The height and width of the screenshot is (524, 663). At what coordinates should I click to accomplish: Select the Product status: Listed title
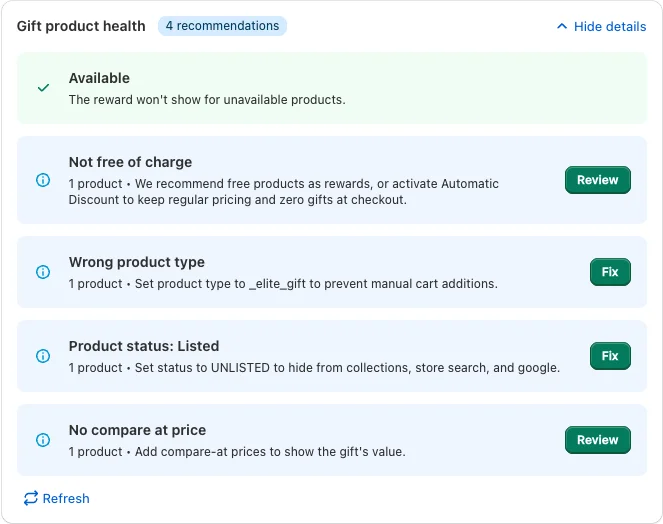click(x=144, y=346)
